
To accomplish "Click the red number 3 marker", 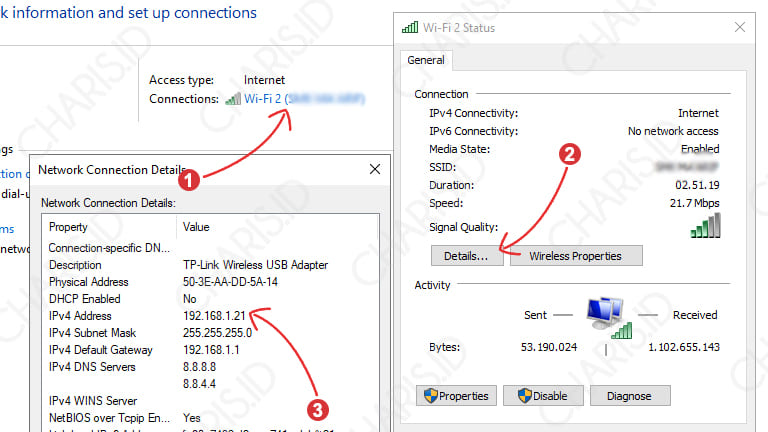I will [318, 408].
